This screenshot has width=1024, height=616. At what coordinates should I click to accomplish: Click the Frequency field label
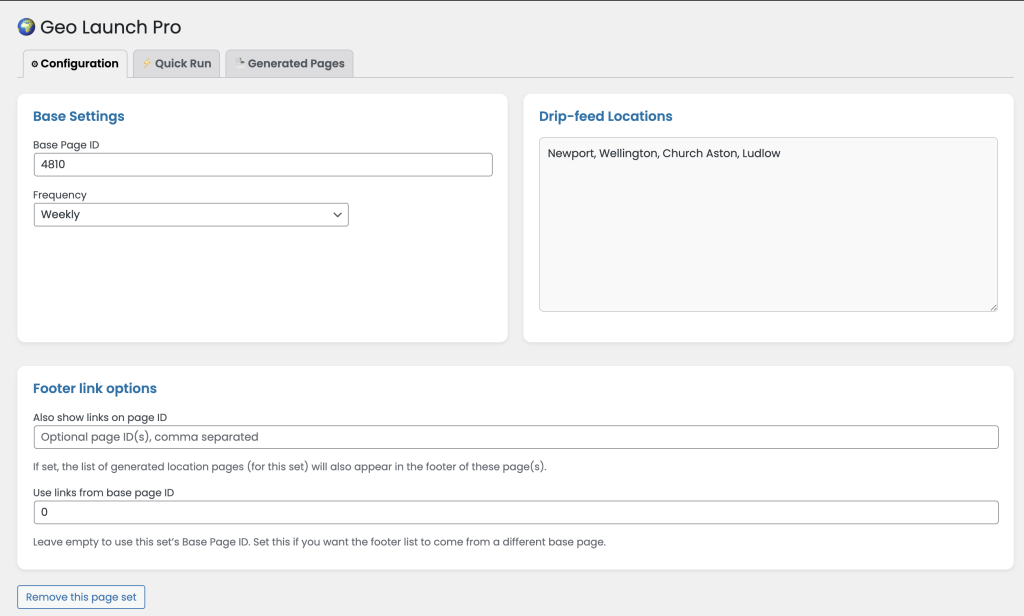click(60, 195)
